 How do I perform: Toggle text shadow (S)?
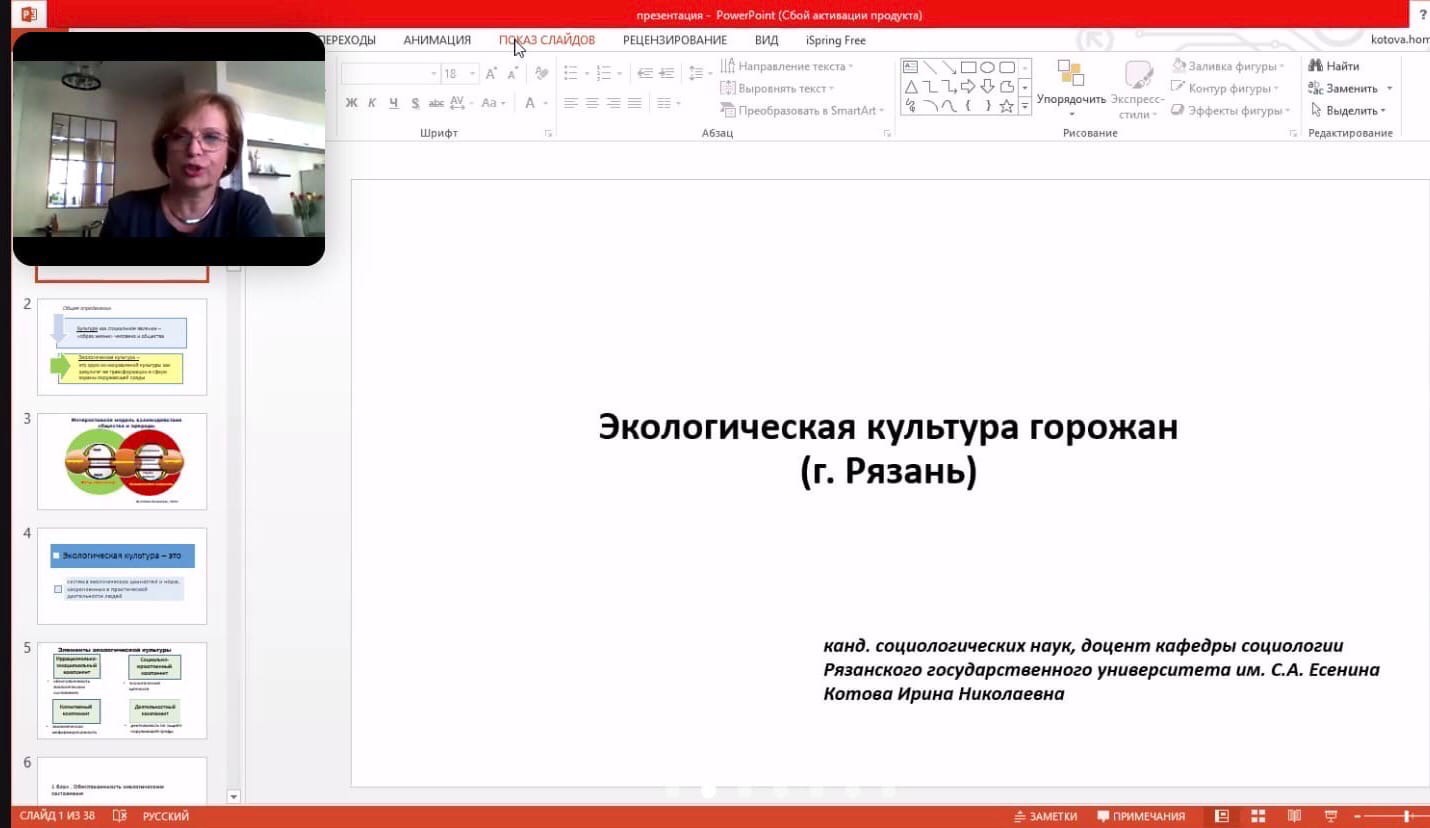point(414,103)
